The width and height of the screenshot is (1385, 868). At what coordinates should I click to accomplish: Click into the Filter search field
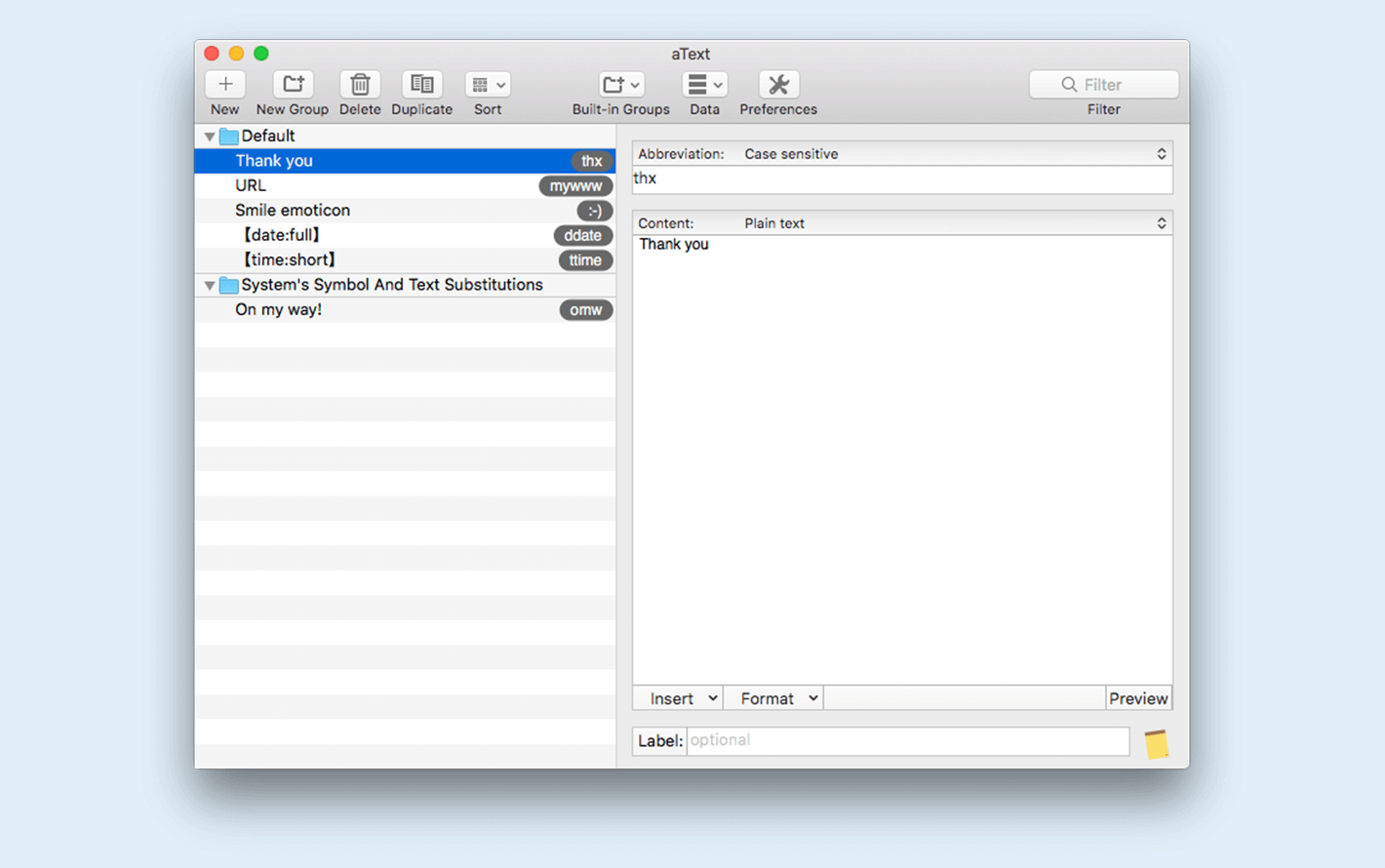coord(1103,85)
